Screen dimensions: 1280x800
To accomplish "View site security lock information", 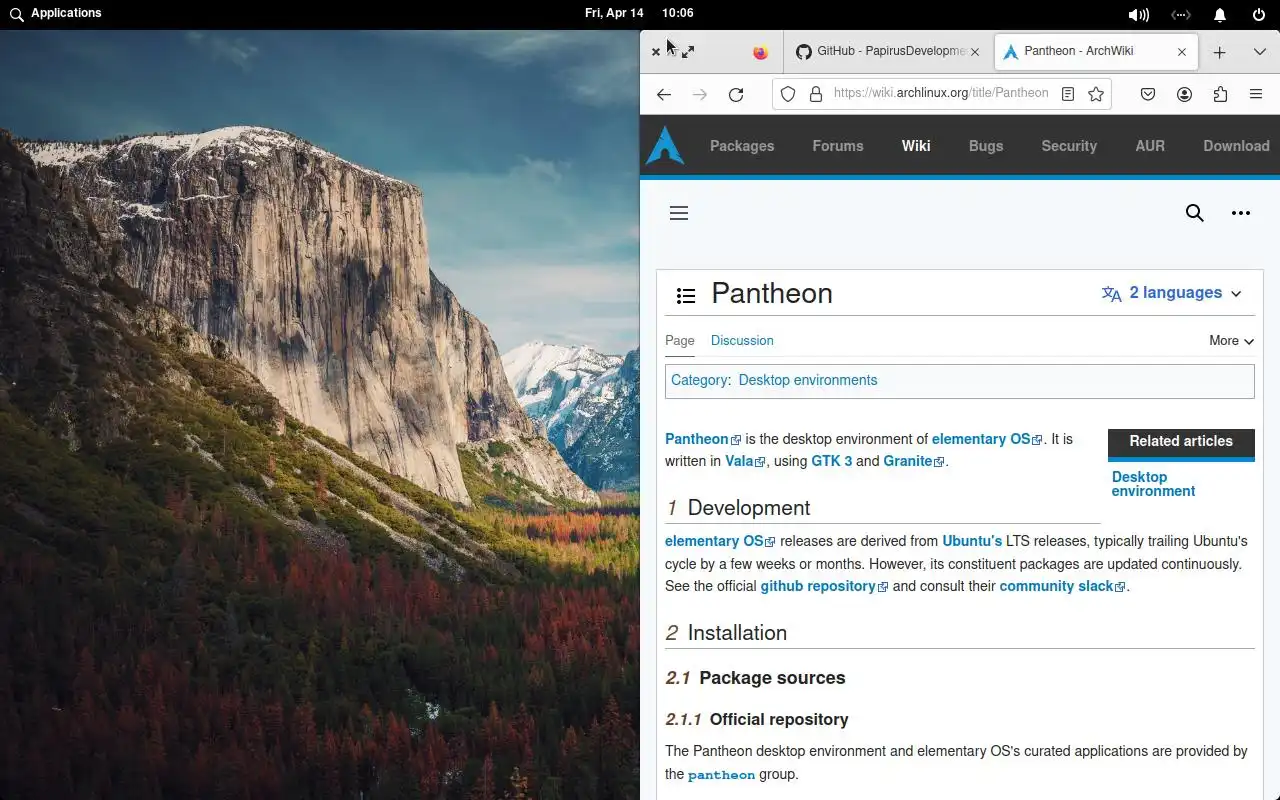I will click(x=816, y=94).
